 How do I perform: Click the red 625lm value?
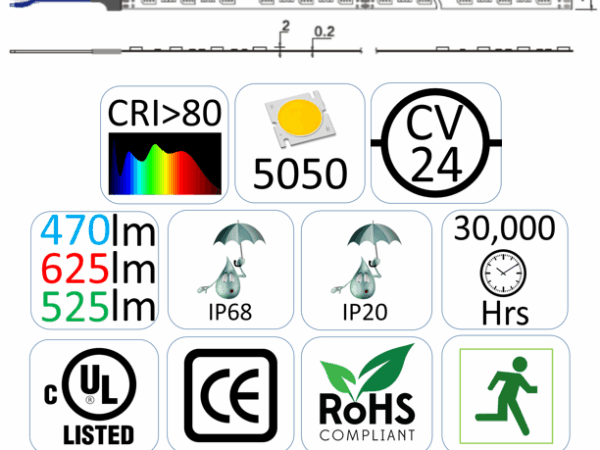point(95,270)
